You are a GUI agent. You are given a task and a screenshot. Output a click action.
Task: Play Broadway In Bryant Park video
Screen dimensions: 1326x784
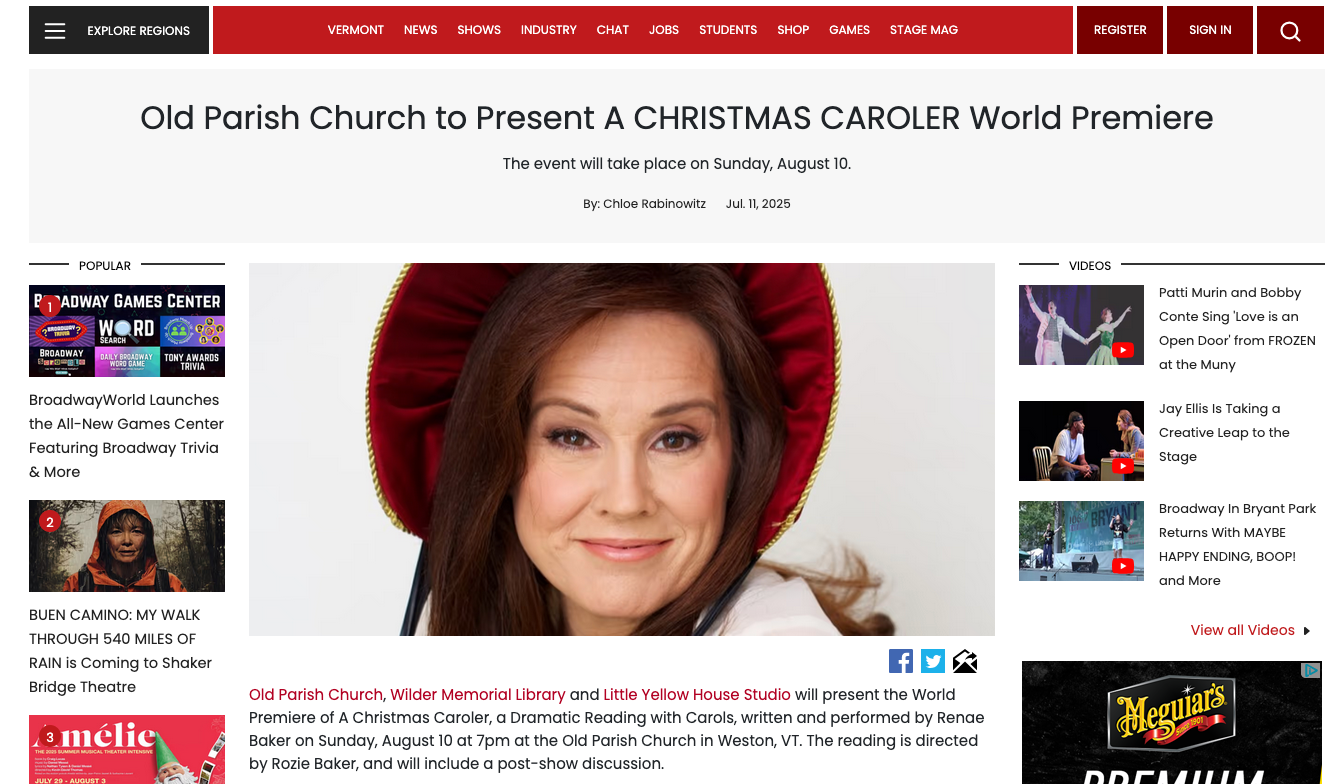tap(1081, 541)
